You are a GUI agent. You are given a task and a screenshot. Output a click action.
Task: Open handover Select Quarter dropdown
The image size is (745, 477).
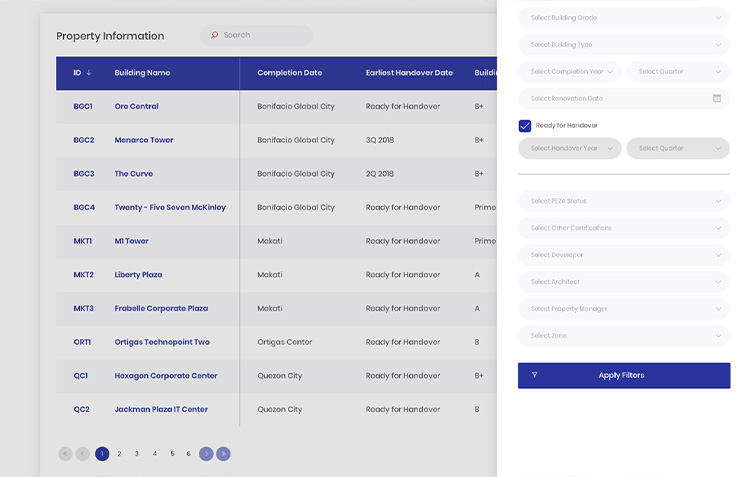click(x=678, y=148)
